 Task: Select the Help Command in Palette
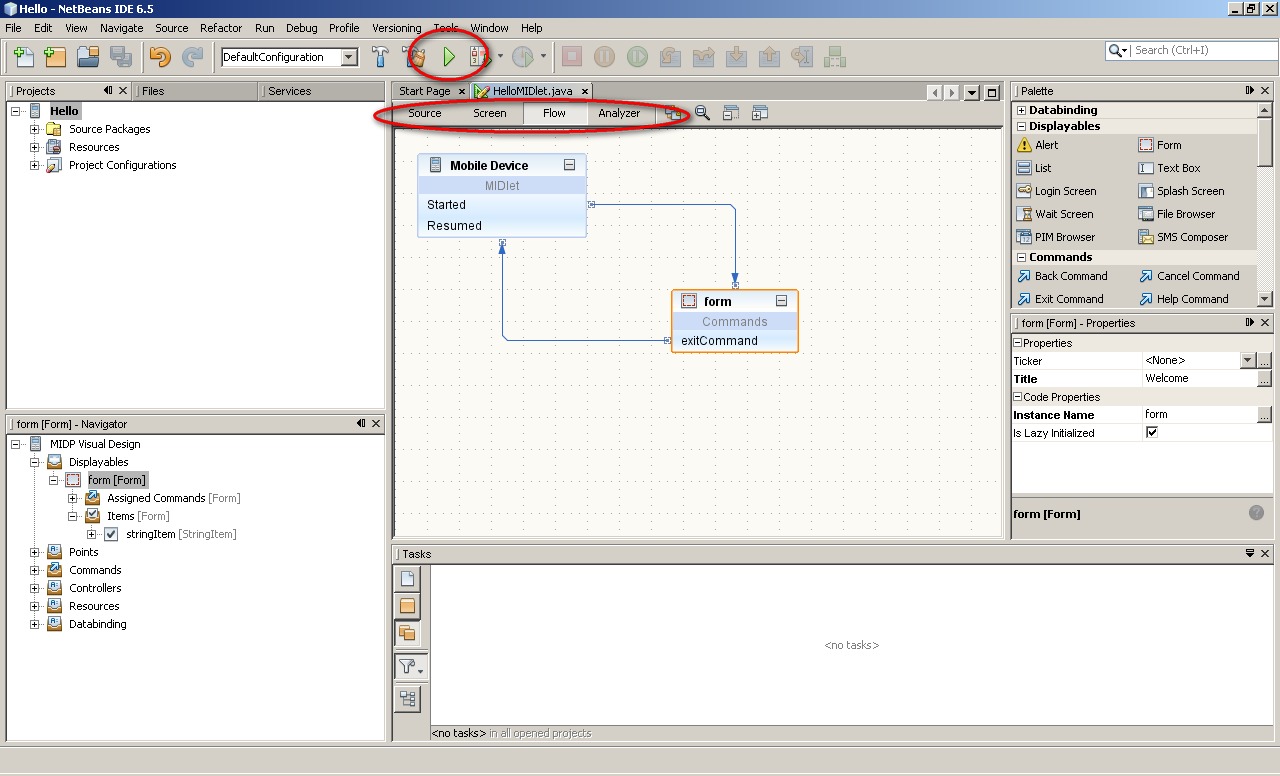[1184, 299]
